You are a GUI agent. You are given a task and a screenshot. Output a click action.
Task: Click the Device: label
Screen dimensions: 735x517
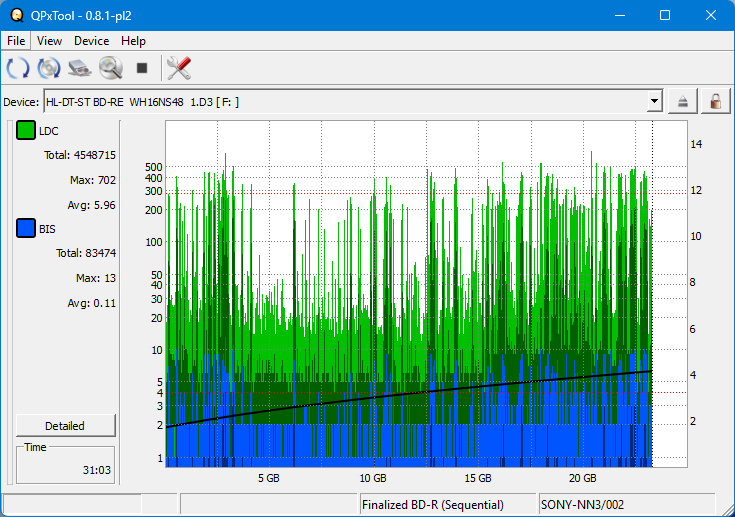point(21,102)
